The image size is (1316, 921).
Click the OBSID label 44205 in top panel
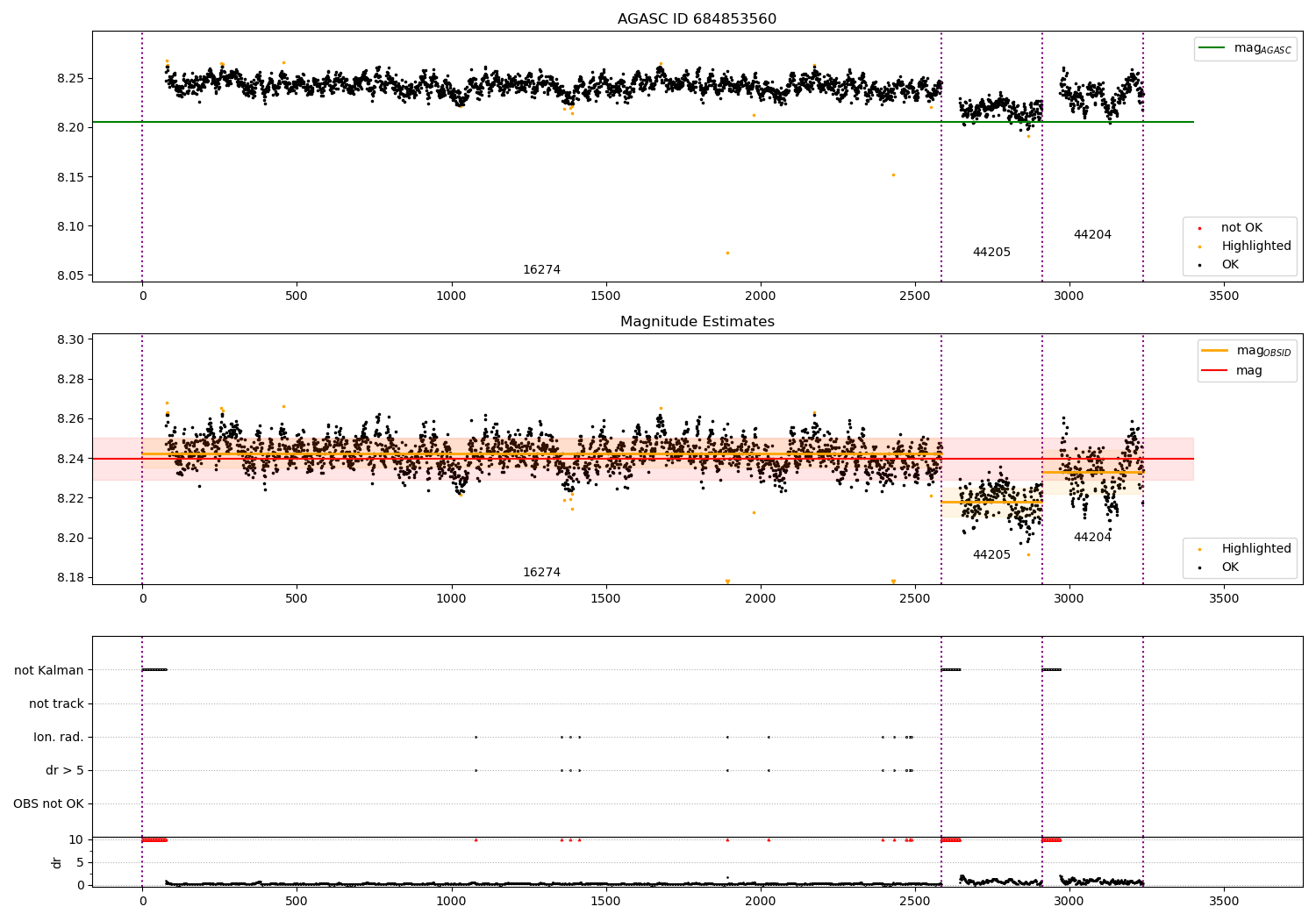tap(991, 253)
